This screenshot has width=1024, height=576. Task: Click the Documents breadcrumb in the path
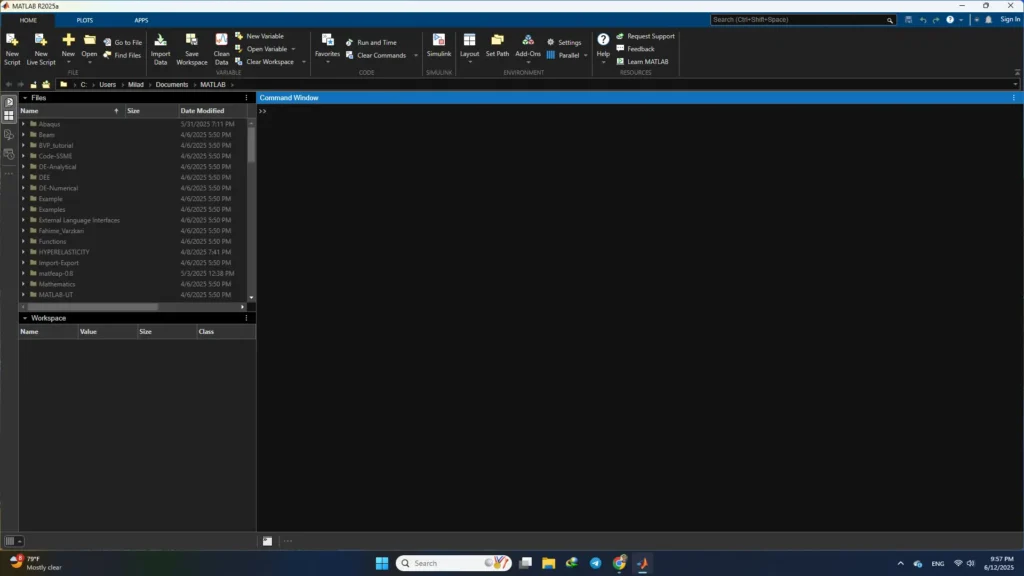click(172, 84)
